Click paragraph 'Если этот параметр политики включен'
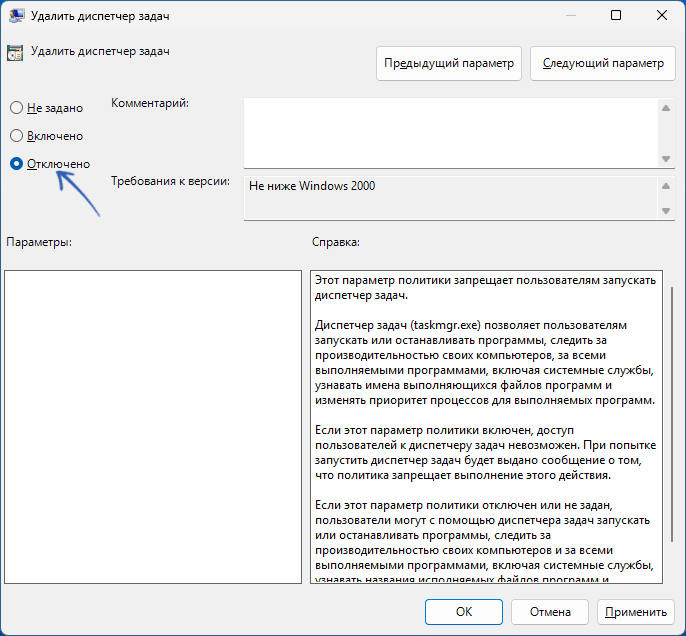 (x=485, y=452)
